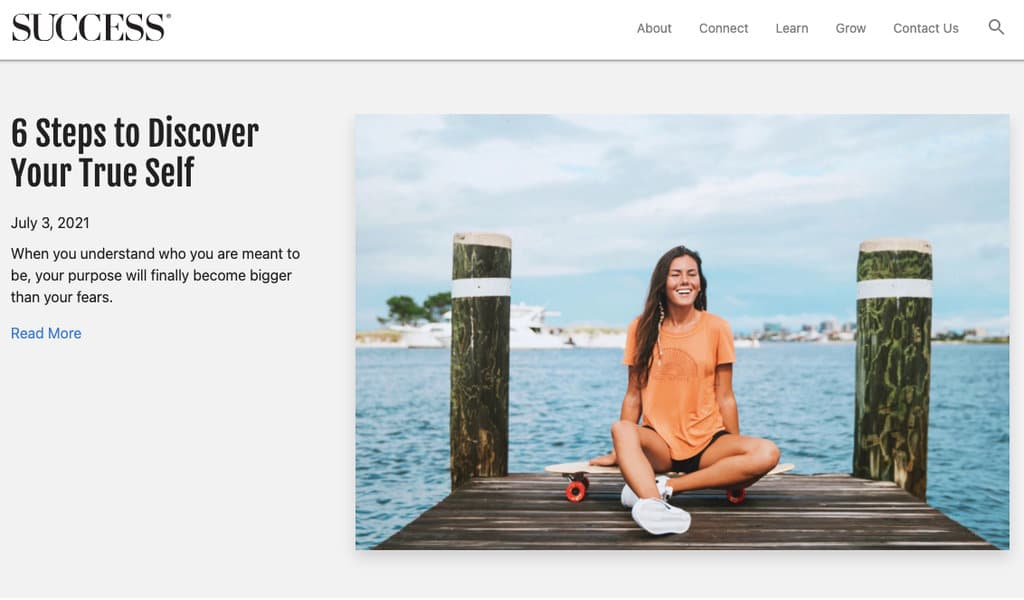The height and width of the screenshot is (600, 1024).
Task: Click the Read More link
Action: [46, 333]
